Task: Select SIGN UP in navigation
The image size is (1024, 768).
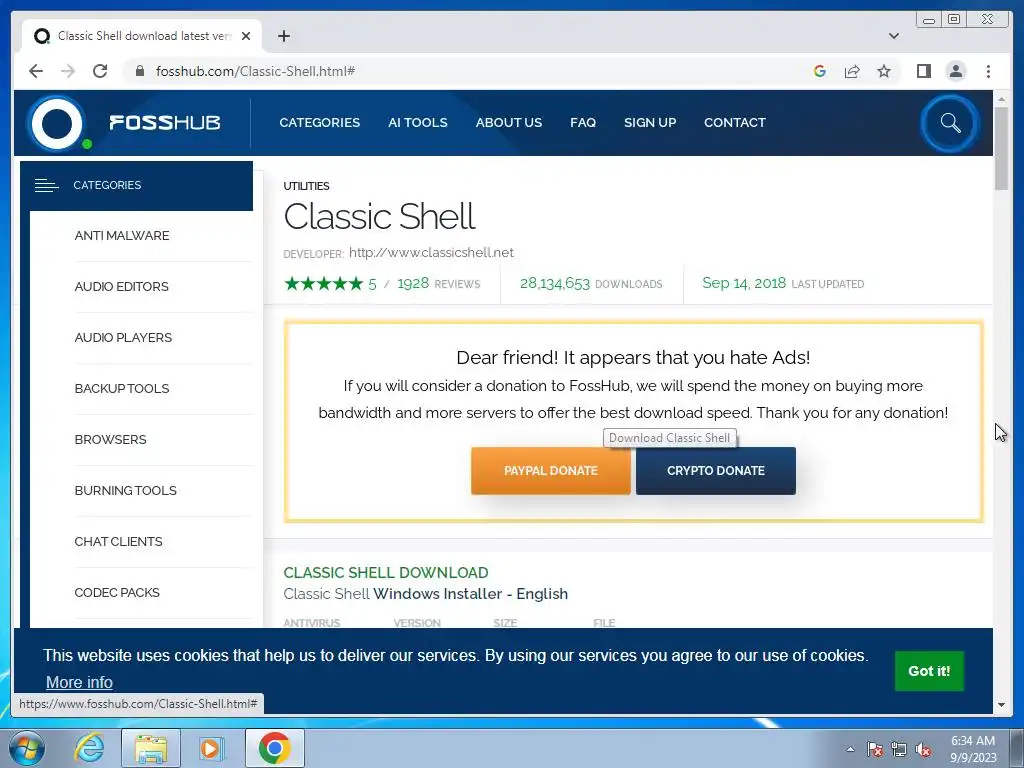Action: pyautogui.click(x=650, y=123)
